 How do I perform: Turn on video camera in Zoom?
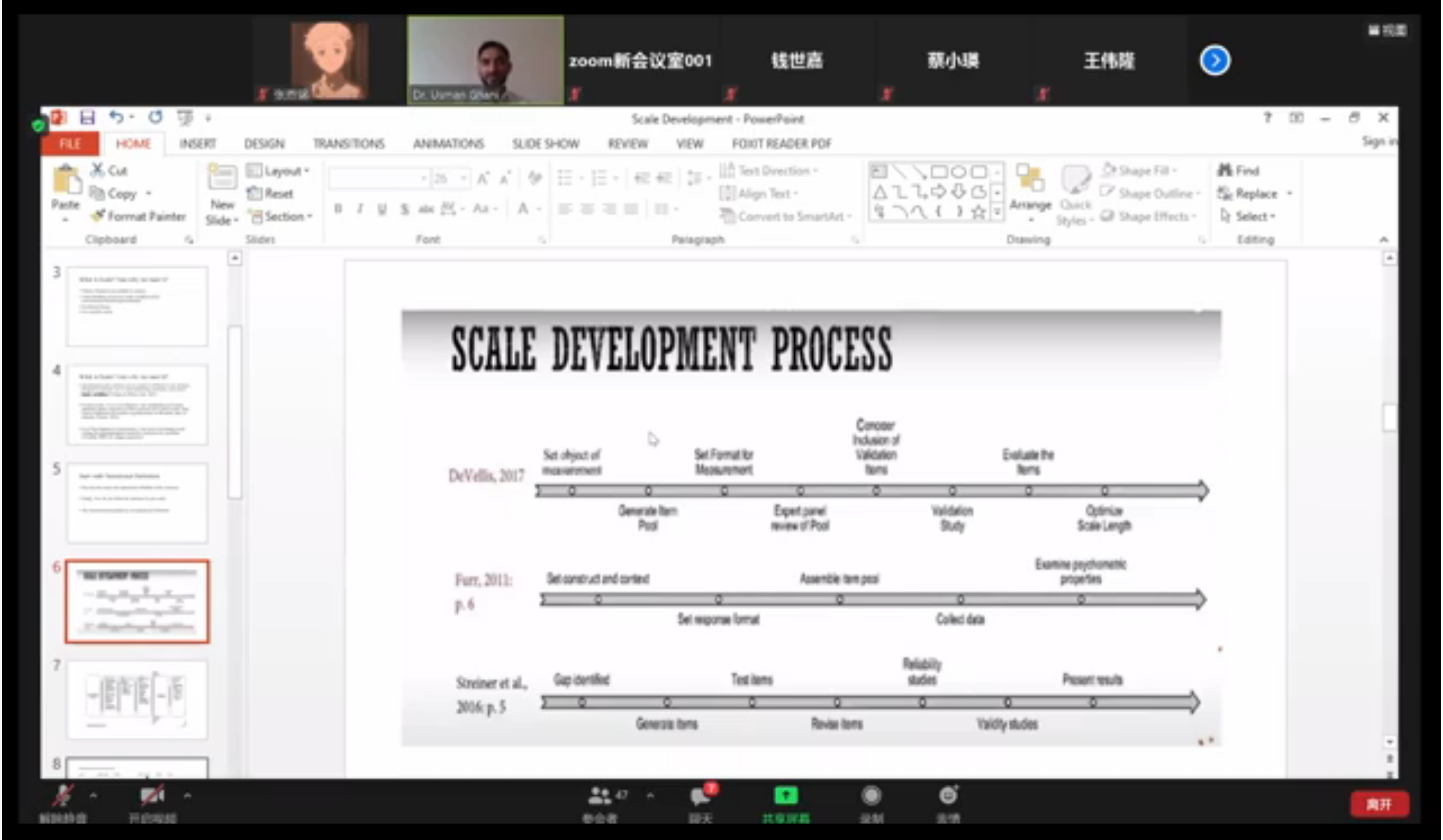152,796
